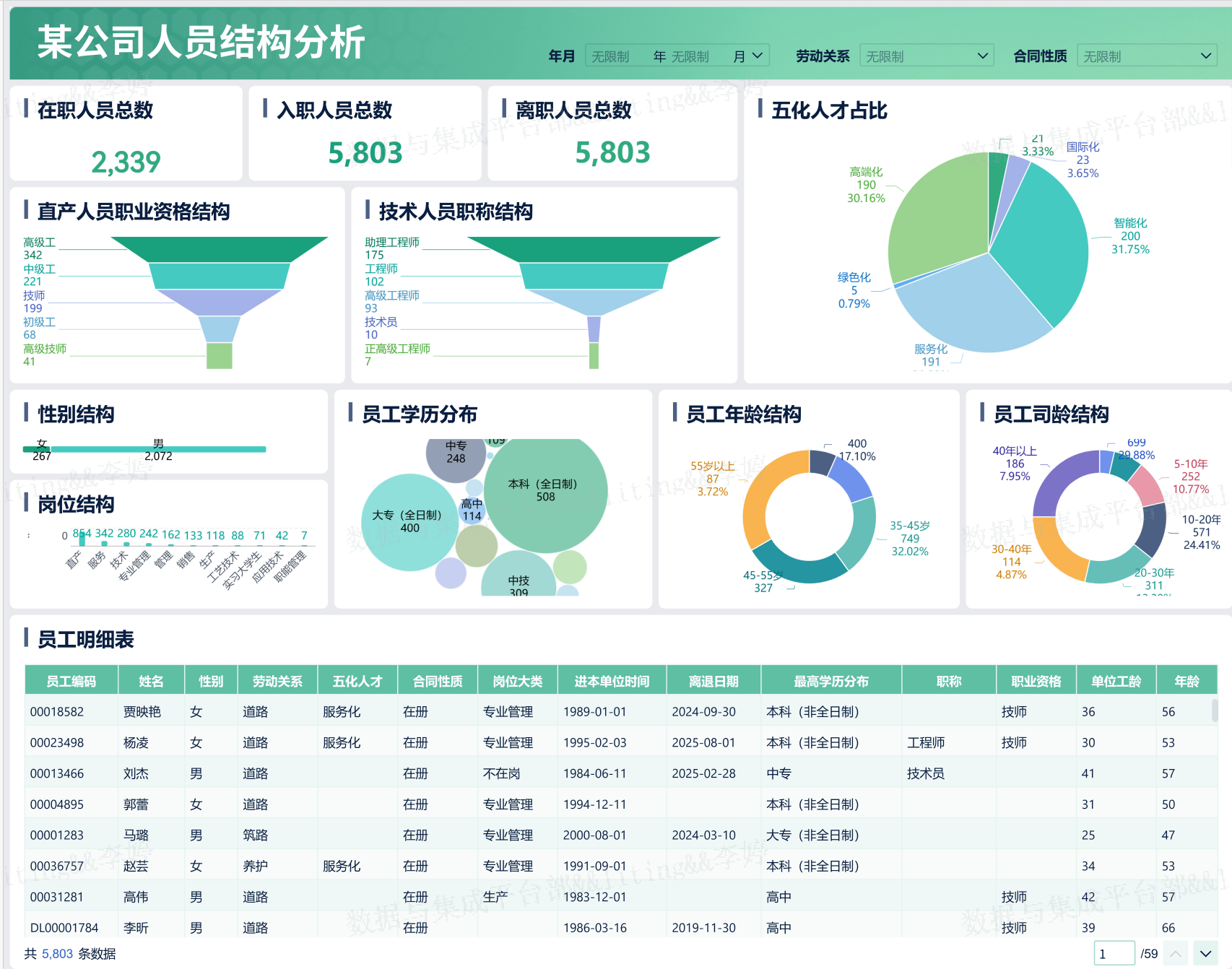Screen dimensions: 1232x969
Task: Click the 在职人员总数 value 2,339
Action: click(126, 162)
